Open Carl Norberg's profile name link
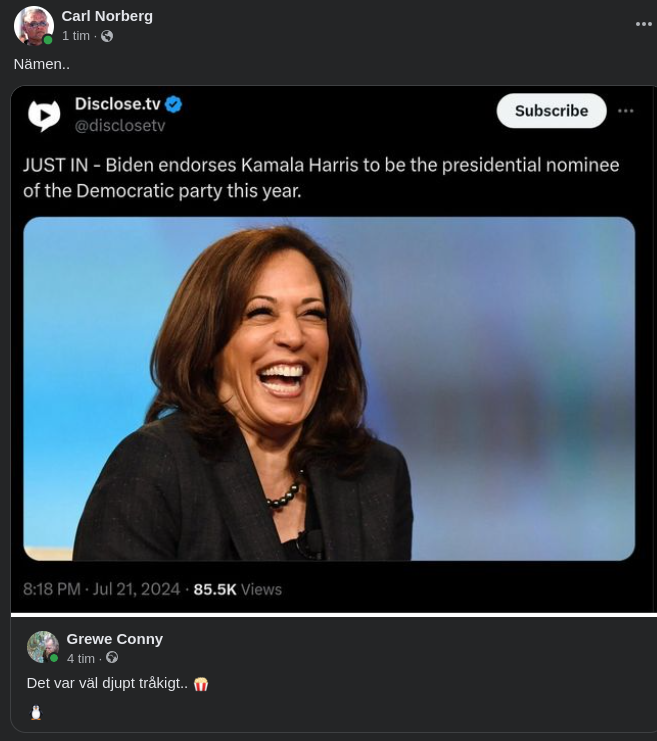The height and width of the screenshot is (741, 657). (107, 16)
